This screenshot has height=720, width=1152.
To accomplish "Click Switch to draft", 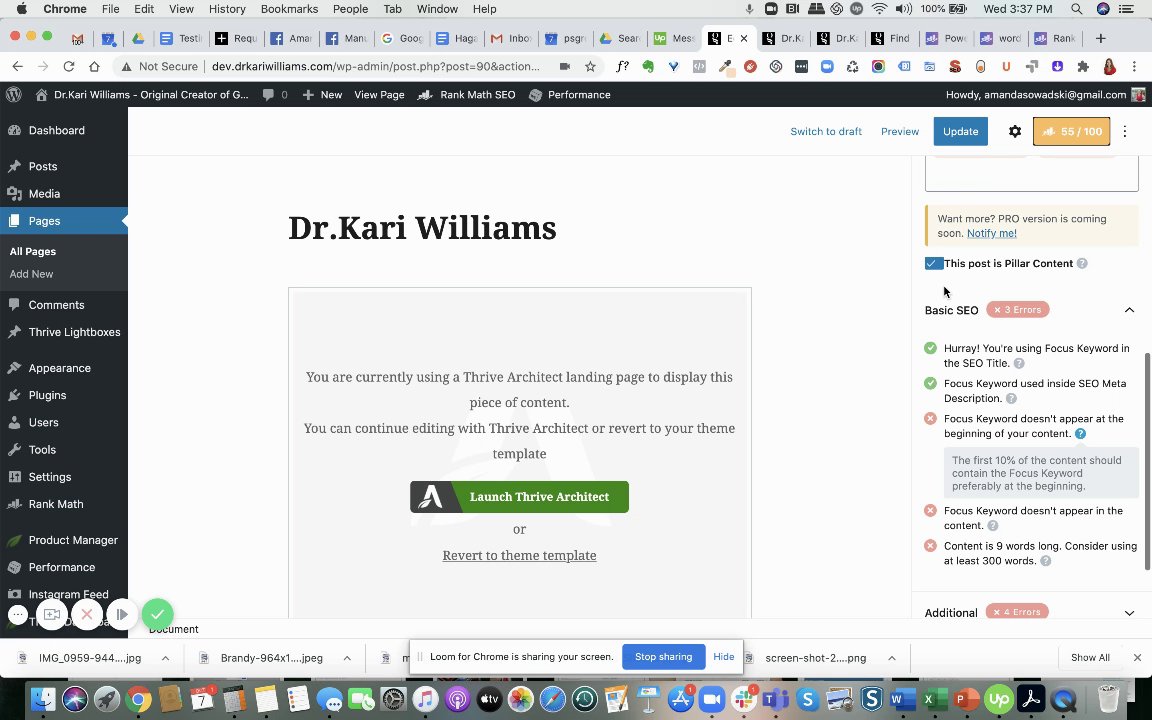I will [826, 132].
